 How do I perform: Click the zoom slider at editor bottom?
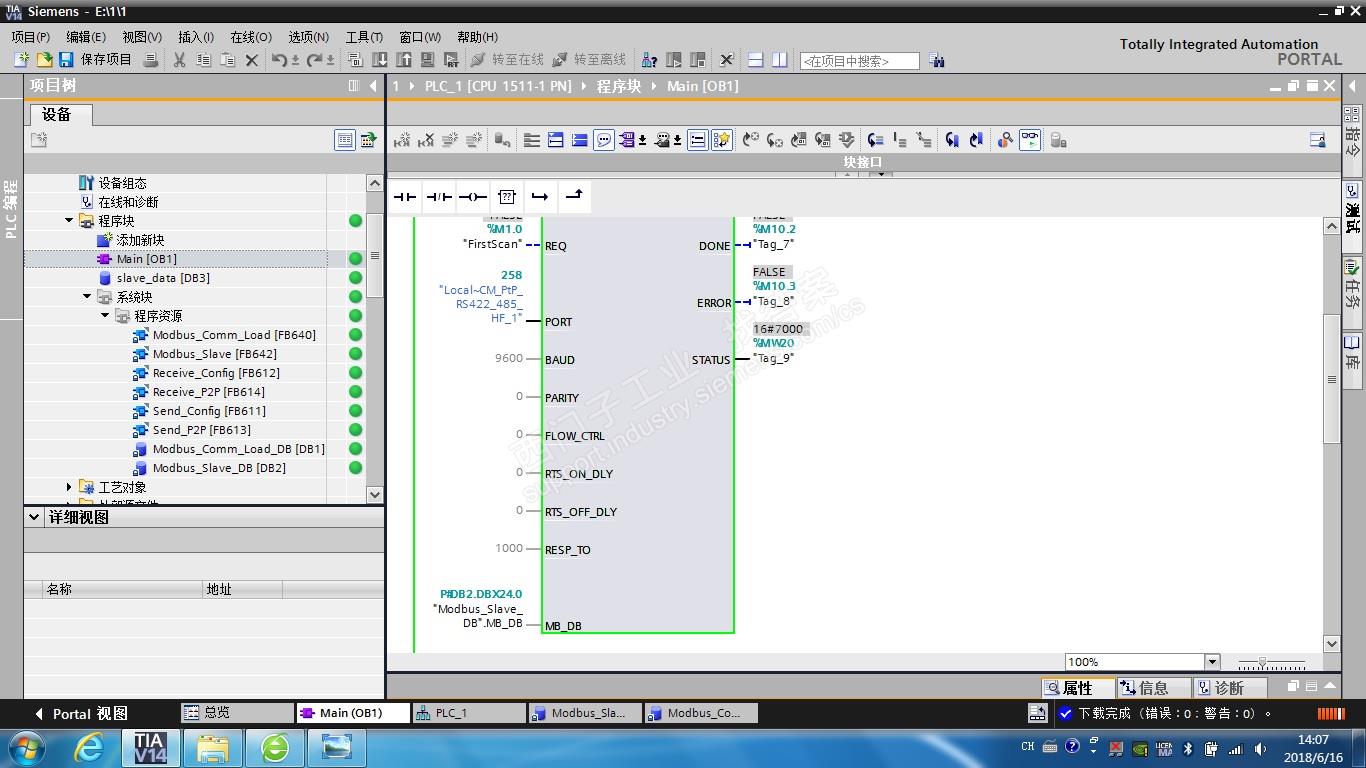pos(1263,663)
